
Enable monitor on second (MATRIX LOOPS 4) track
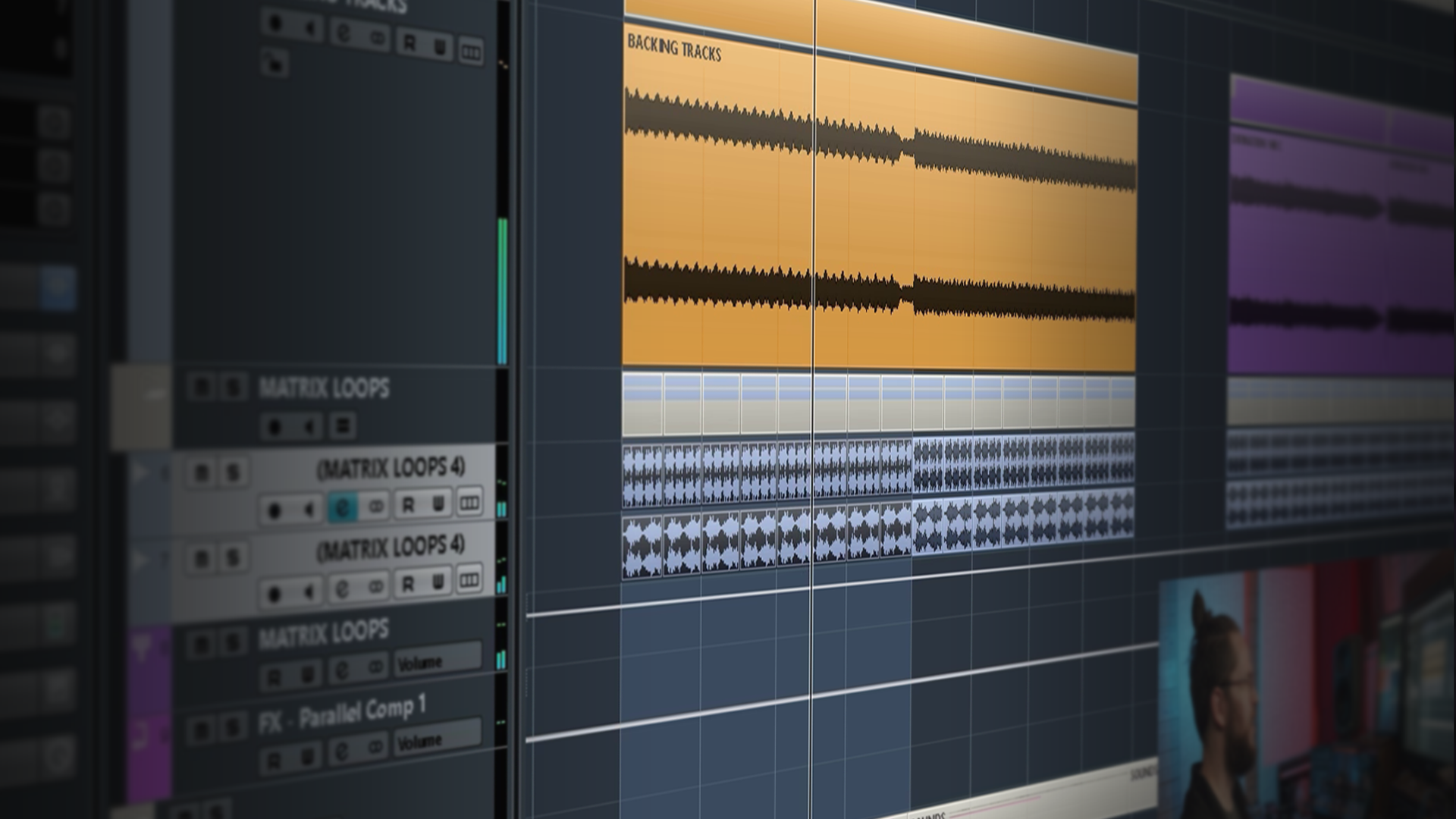(x=309, y=591)
